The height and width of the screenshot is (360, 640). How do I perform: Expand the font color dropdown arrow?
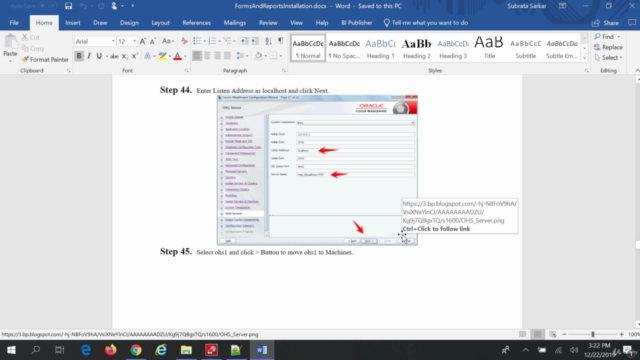[185, 56]
